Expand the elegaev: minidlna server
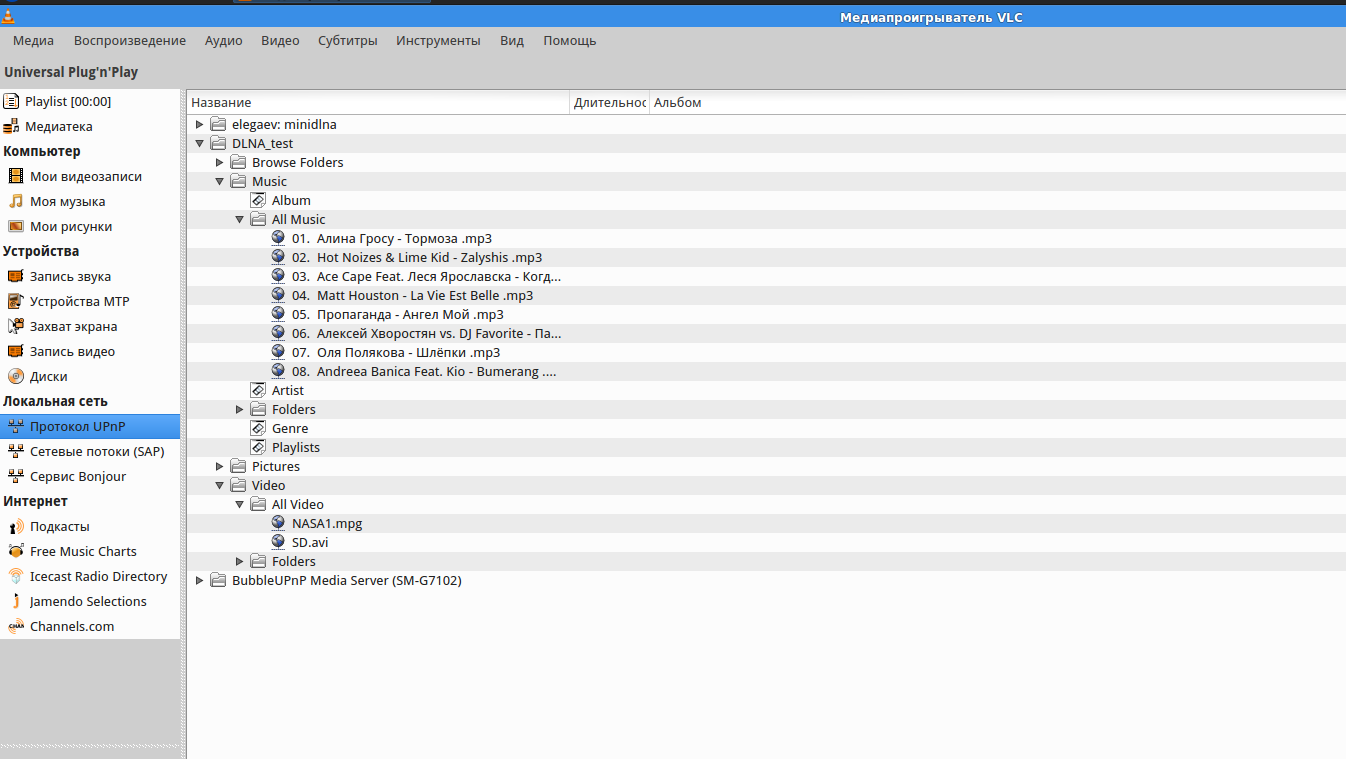Screen dimensions: 1346x759 [200, 124]
